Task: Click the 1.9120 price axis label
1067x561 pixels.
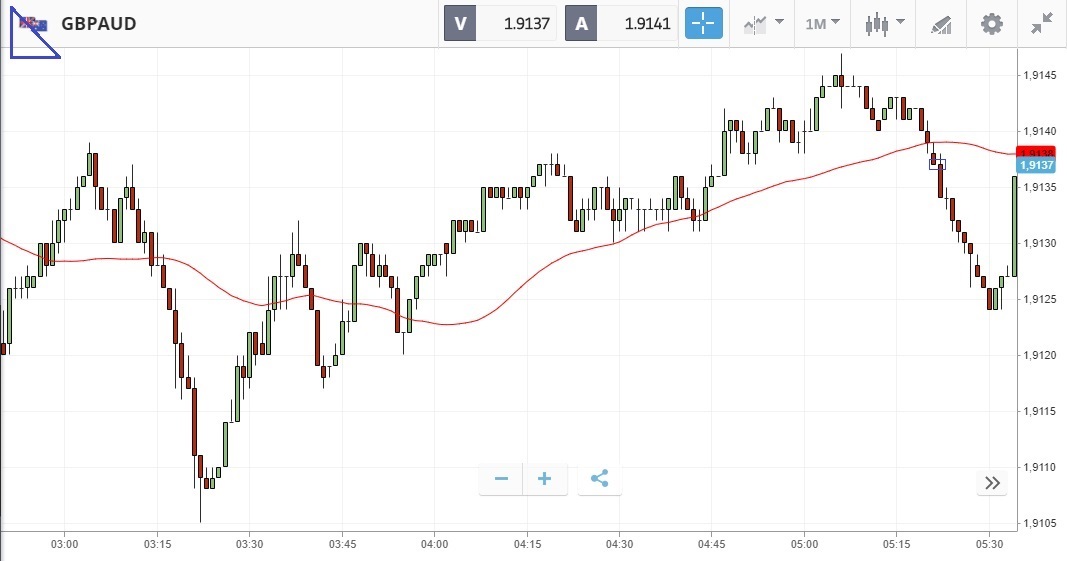Action: (1042, 355)
